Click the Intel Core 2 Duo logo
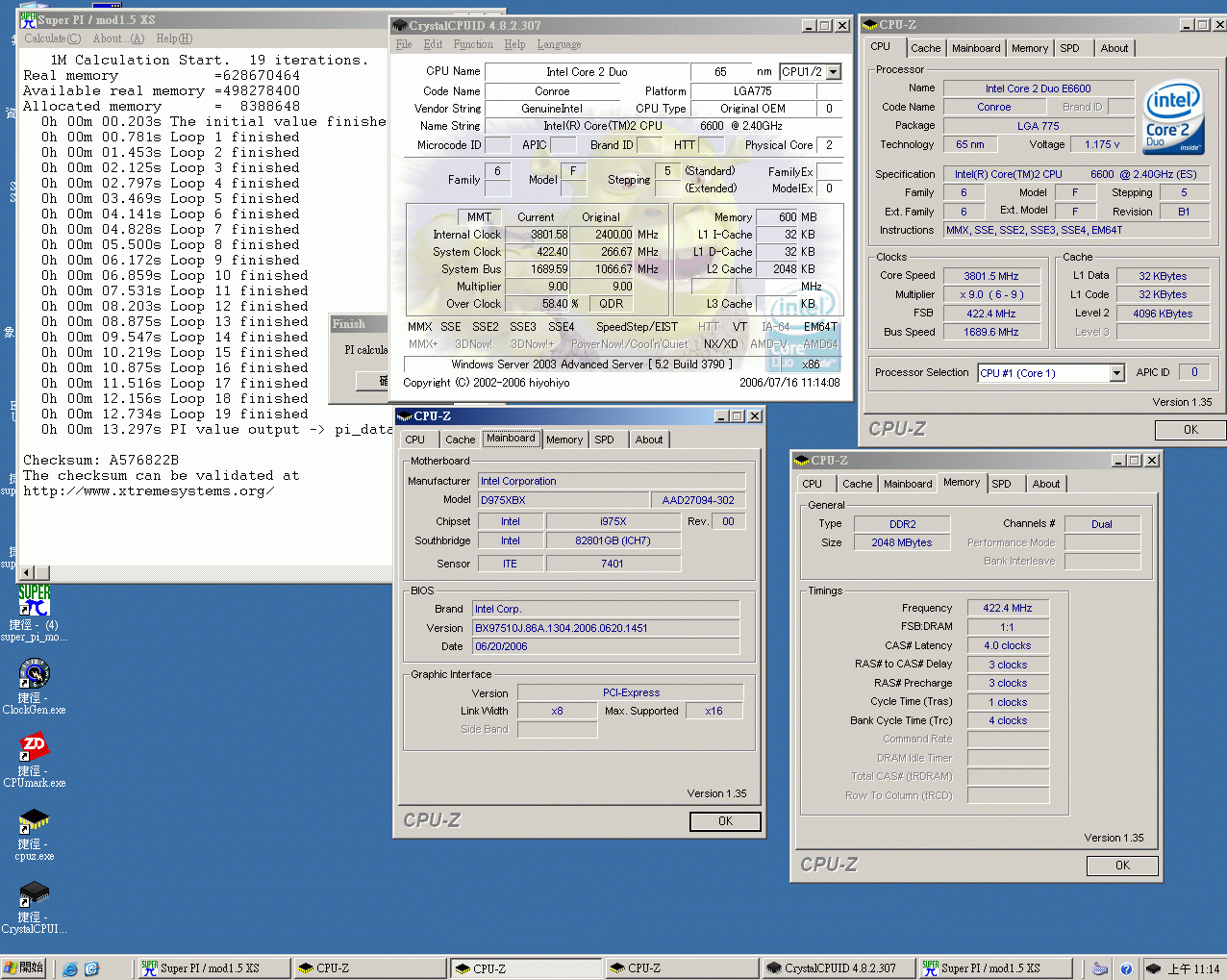 pos(1173,118)
